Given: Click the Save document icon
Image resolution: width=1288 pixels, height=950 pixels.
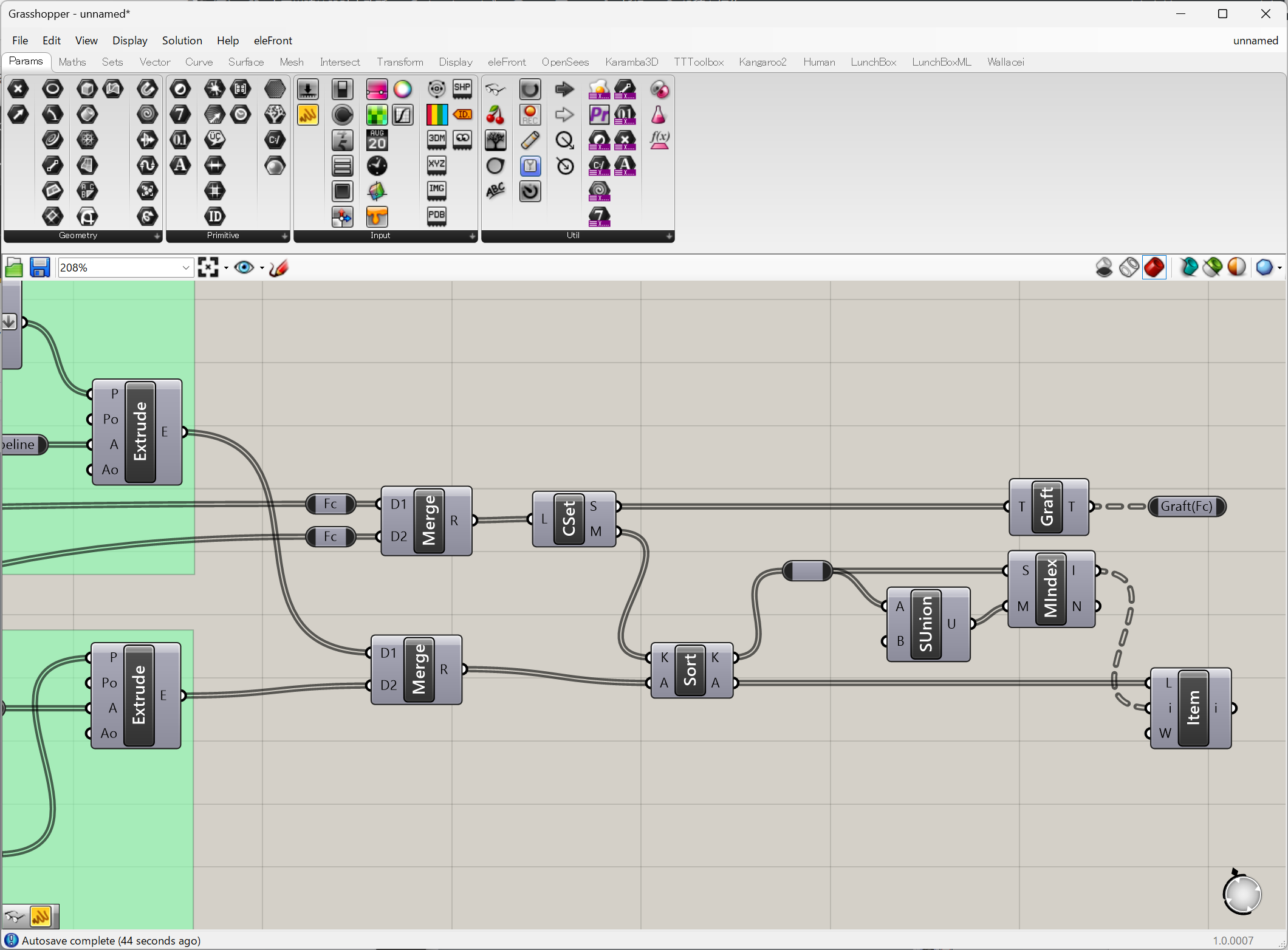Looking at the screenshot, I should [x=39, y=267].
